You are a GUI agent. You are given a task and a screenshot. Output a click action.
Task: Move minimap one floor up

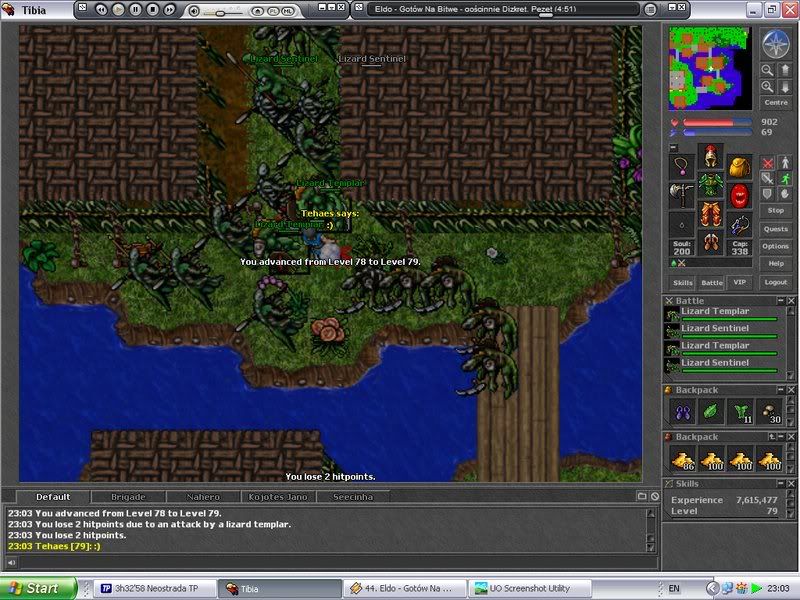[785, 70]
